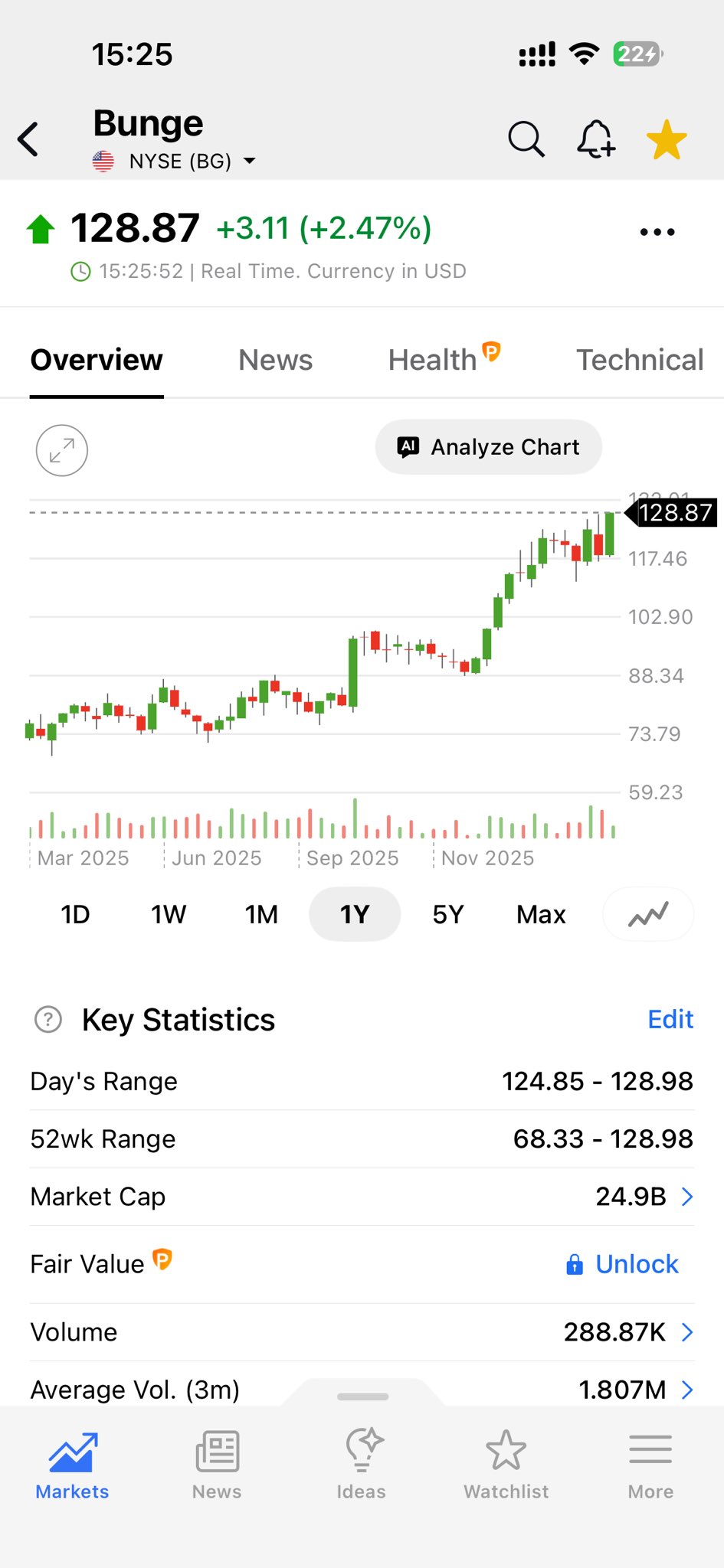Tap the Key Statistics help icon
Viewport: 724px width, 1568px height.
[48, 1020]
